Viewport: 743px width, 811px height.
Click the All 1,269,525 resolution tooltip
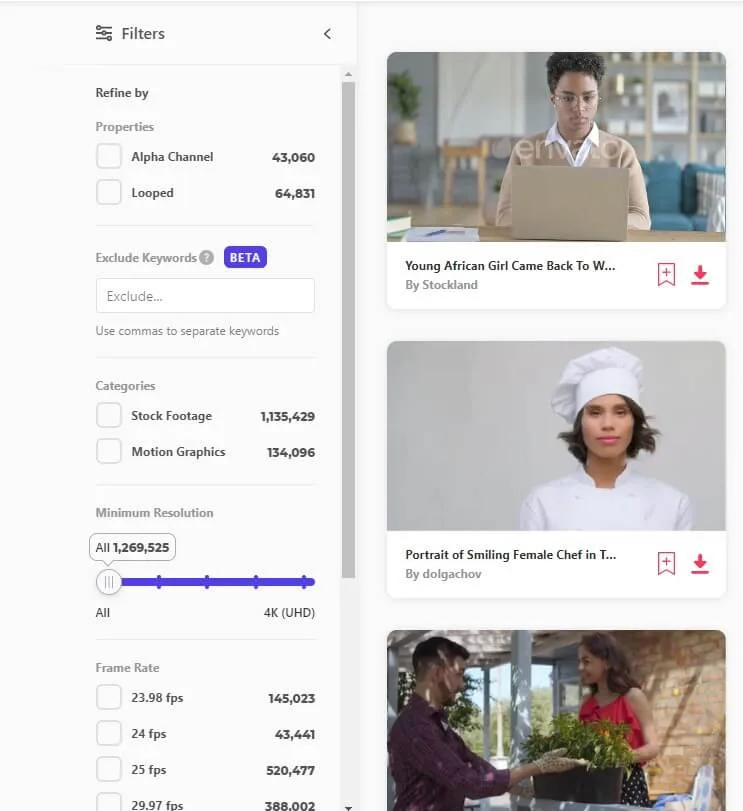click(x=132, y=547)
